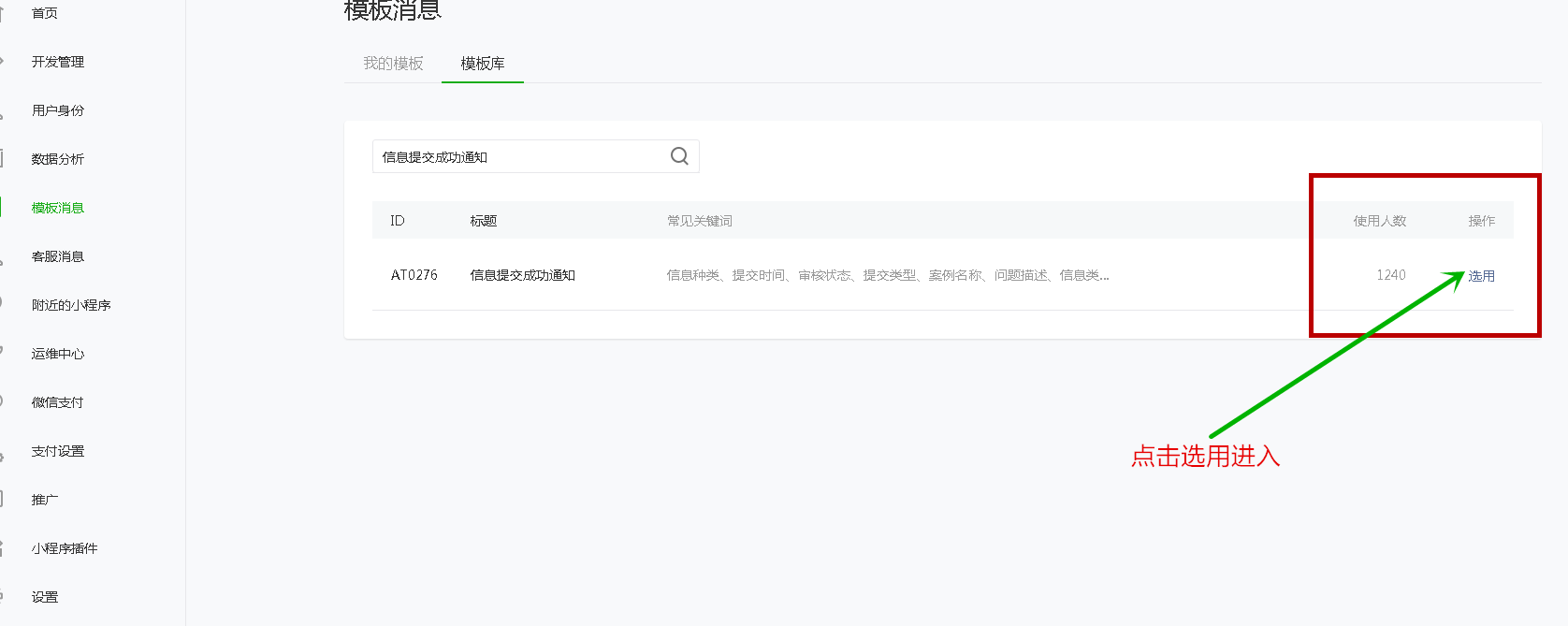Open 设置 in the sidebar
This screenshot has height=626, width=1568.
pyautogui.click(x=44, y=597)
